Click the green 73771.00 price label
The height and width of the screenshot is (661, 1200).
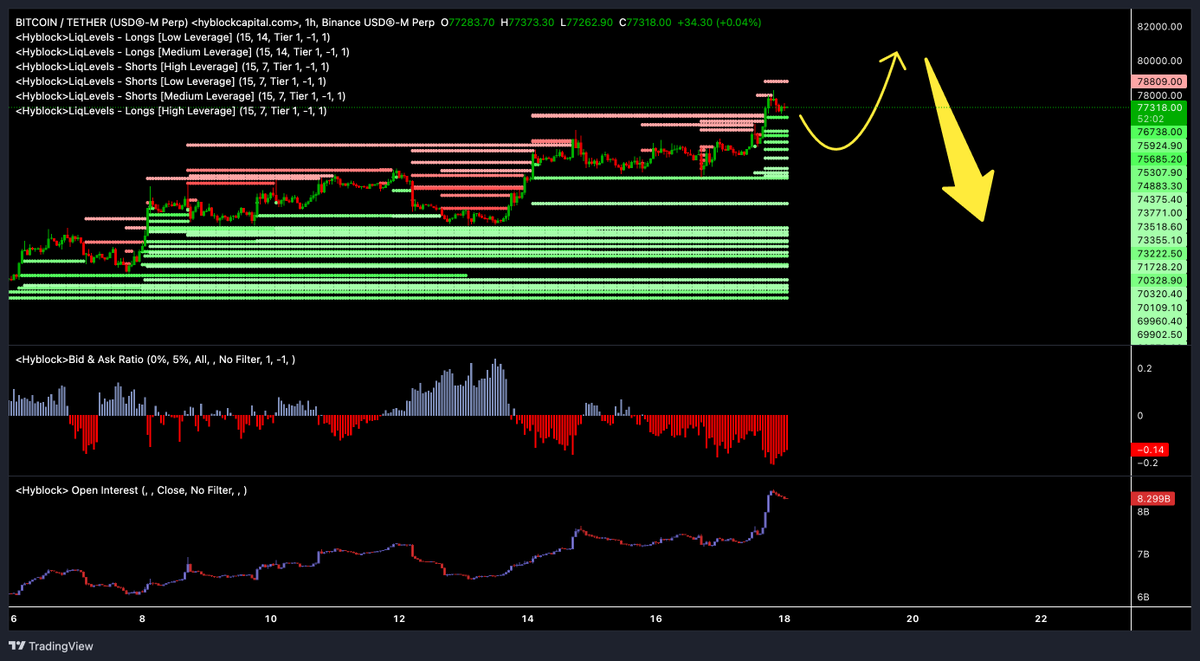click(1160, 213)
